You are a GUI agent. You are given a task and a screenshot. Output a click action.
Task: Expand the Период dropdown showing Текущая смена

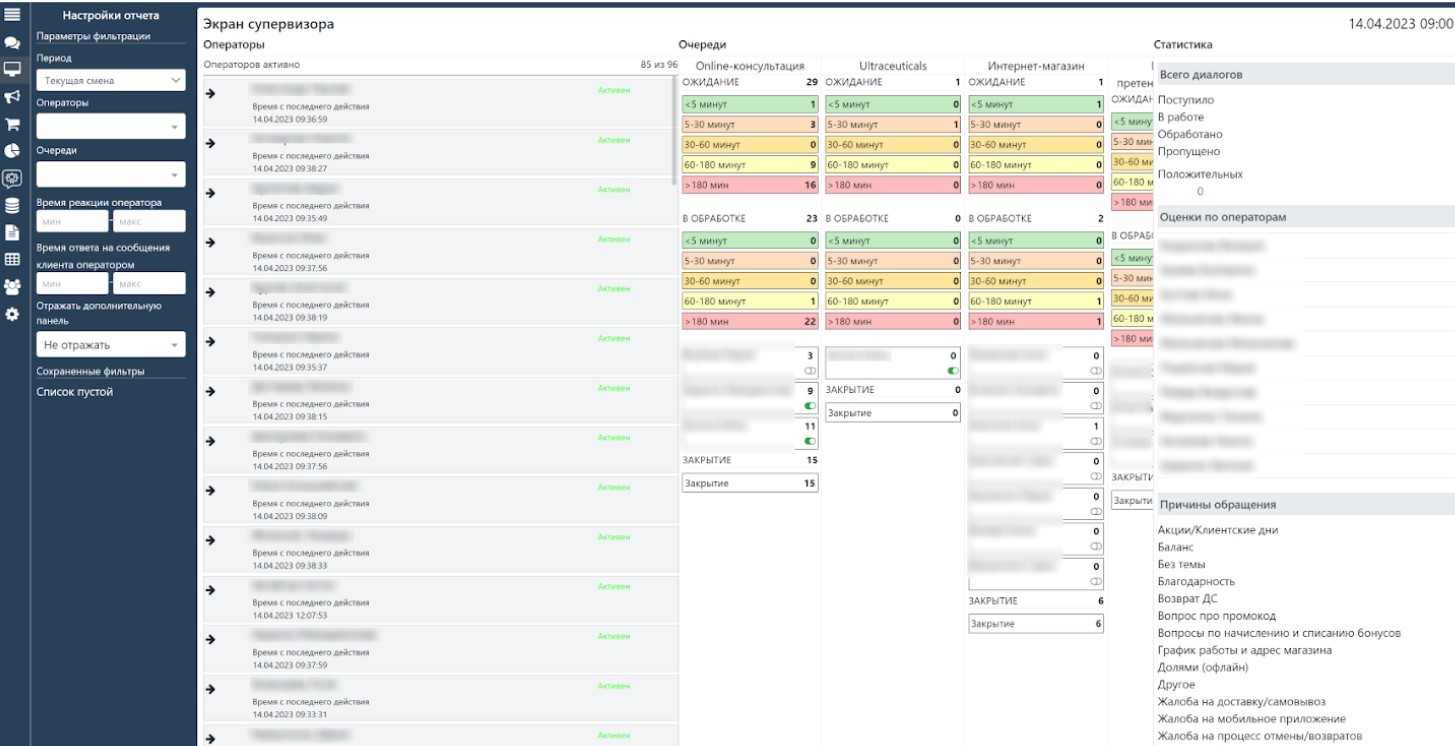[111, 80]
